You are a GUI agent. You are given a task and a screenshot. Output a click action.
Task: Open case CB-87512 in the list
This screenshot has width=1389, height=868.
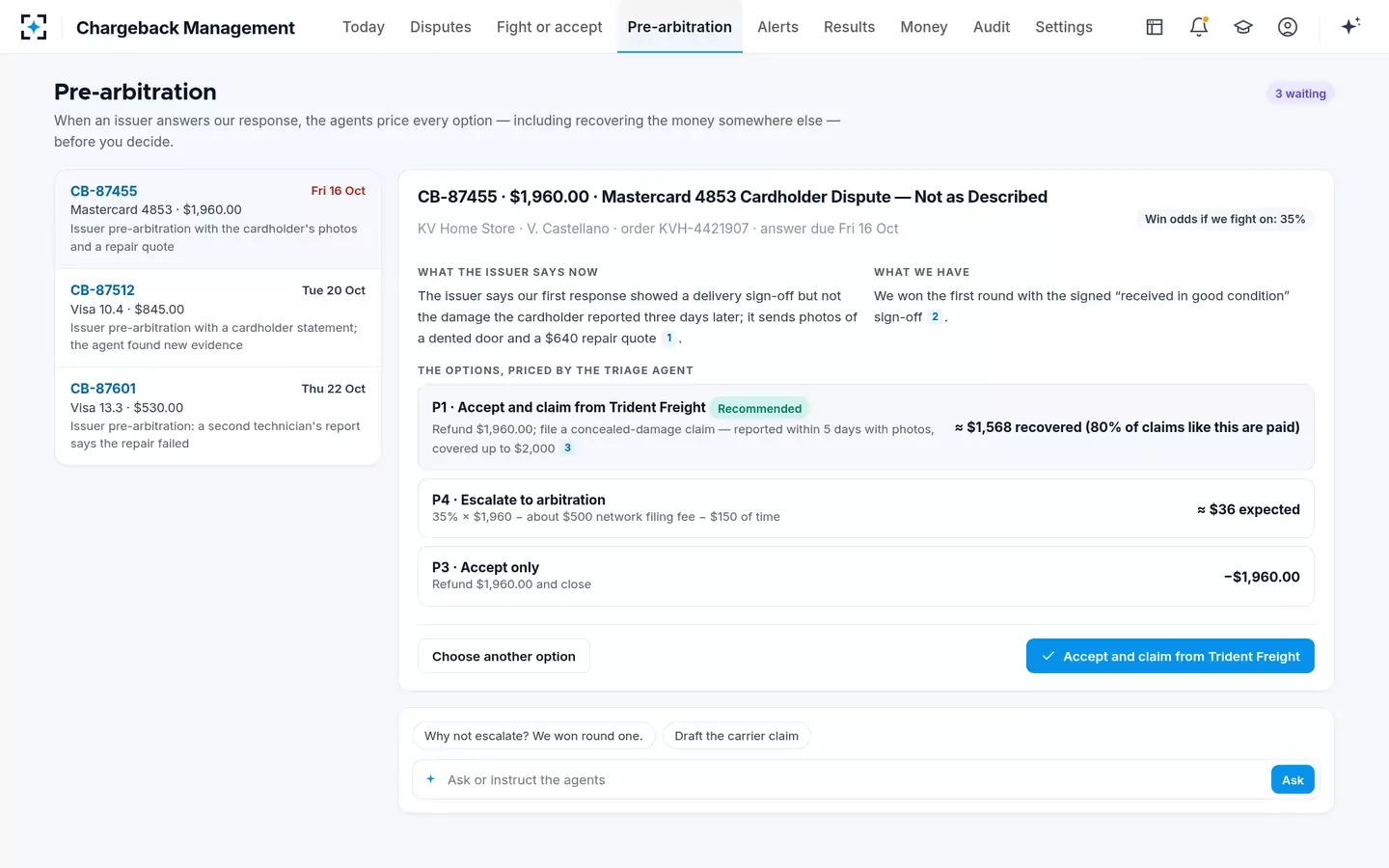click(218, 317)
